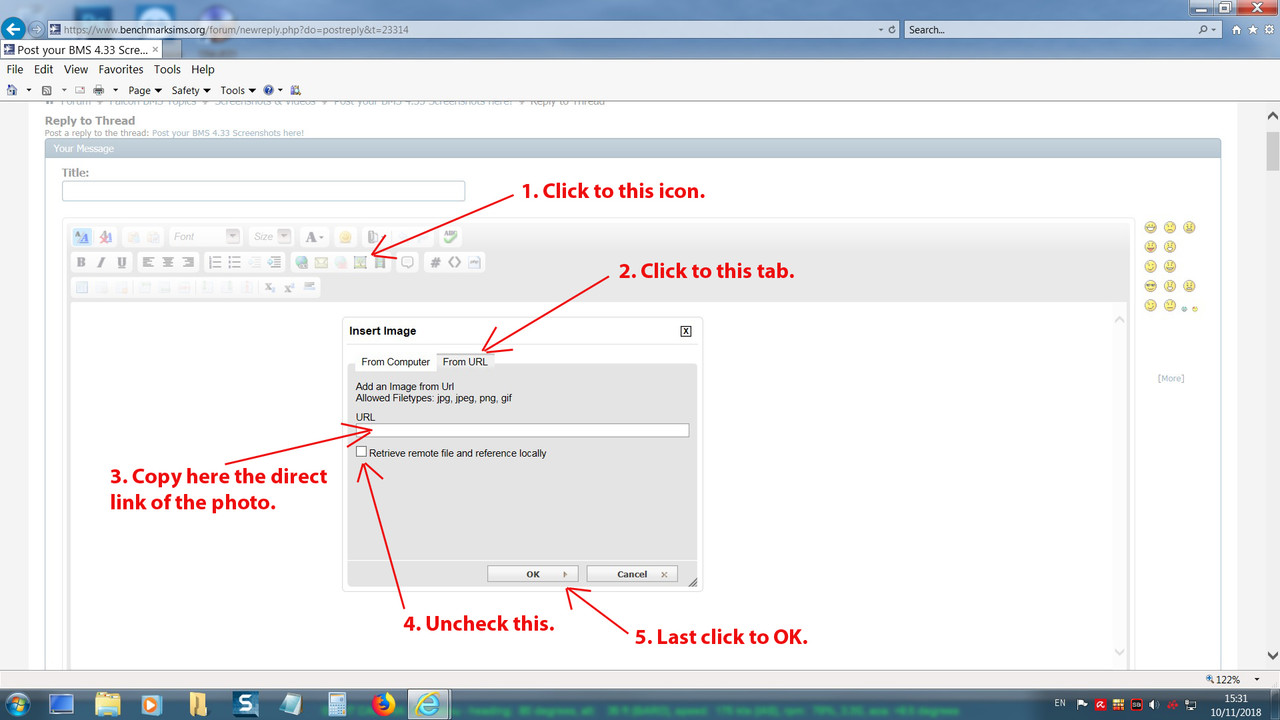1280x720 pixels.
Task: Click the Internet Explorer back arrow button
Action: [x=15, y=30]
